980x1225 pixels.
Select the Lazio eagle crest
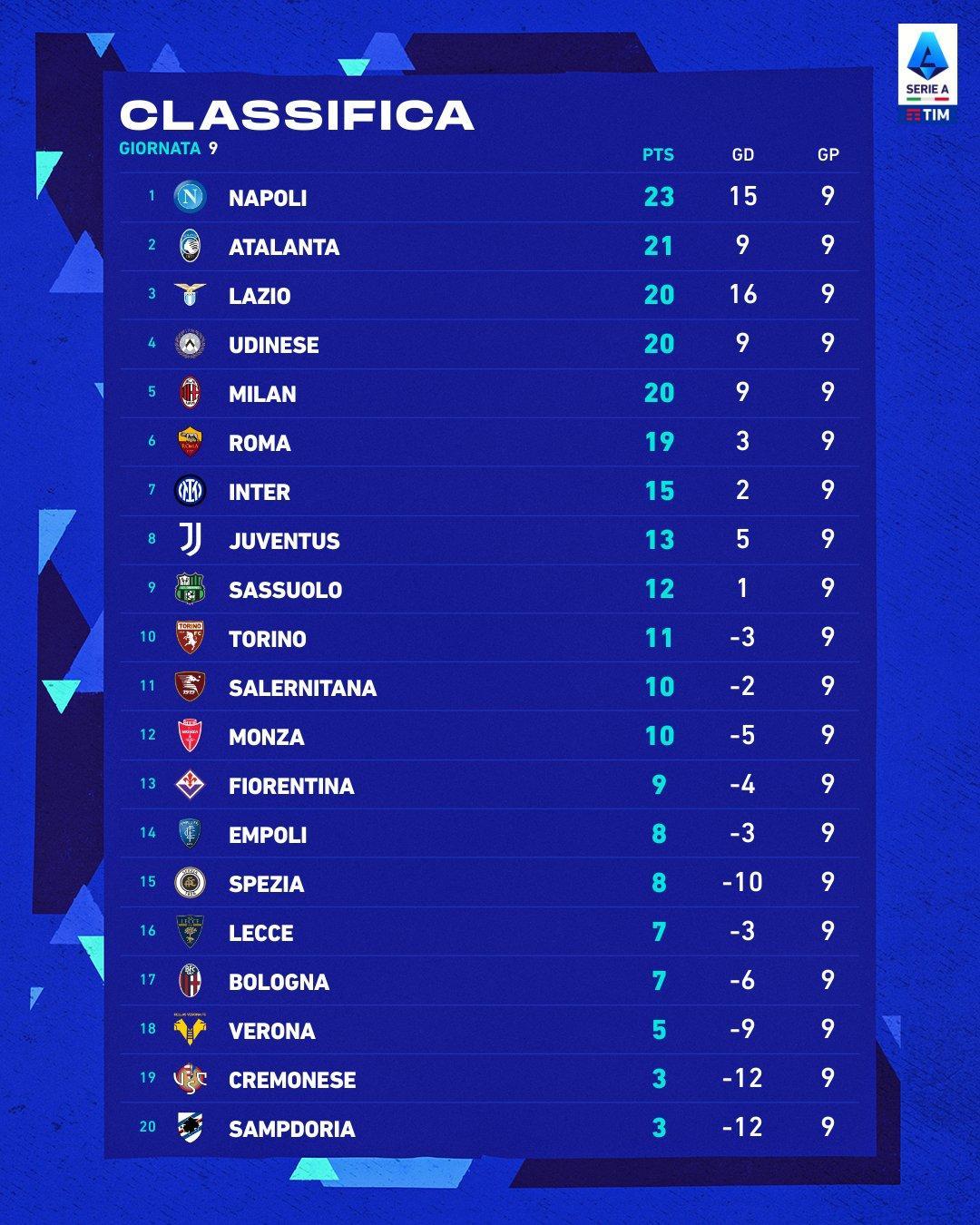190,294
